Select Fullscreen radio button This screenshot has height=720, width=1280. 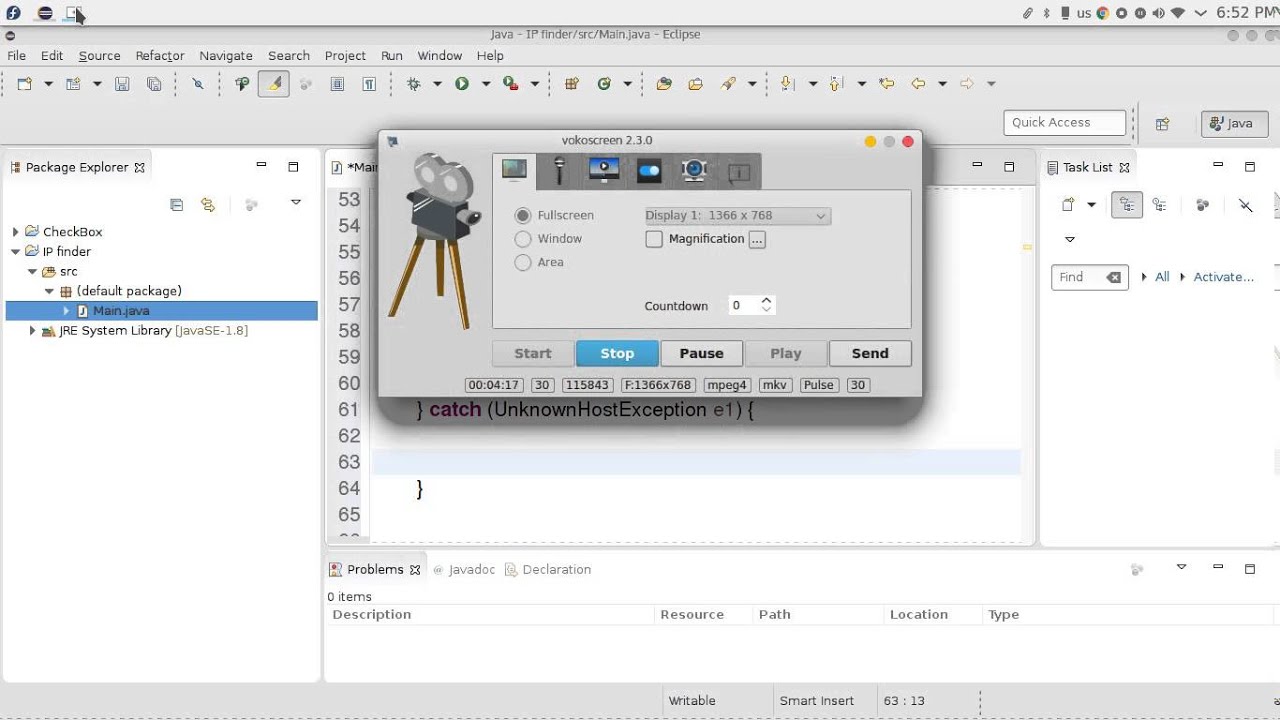coord(523,215)
